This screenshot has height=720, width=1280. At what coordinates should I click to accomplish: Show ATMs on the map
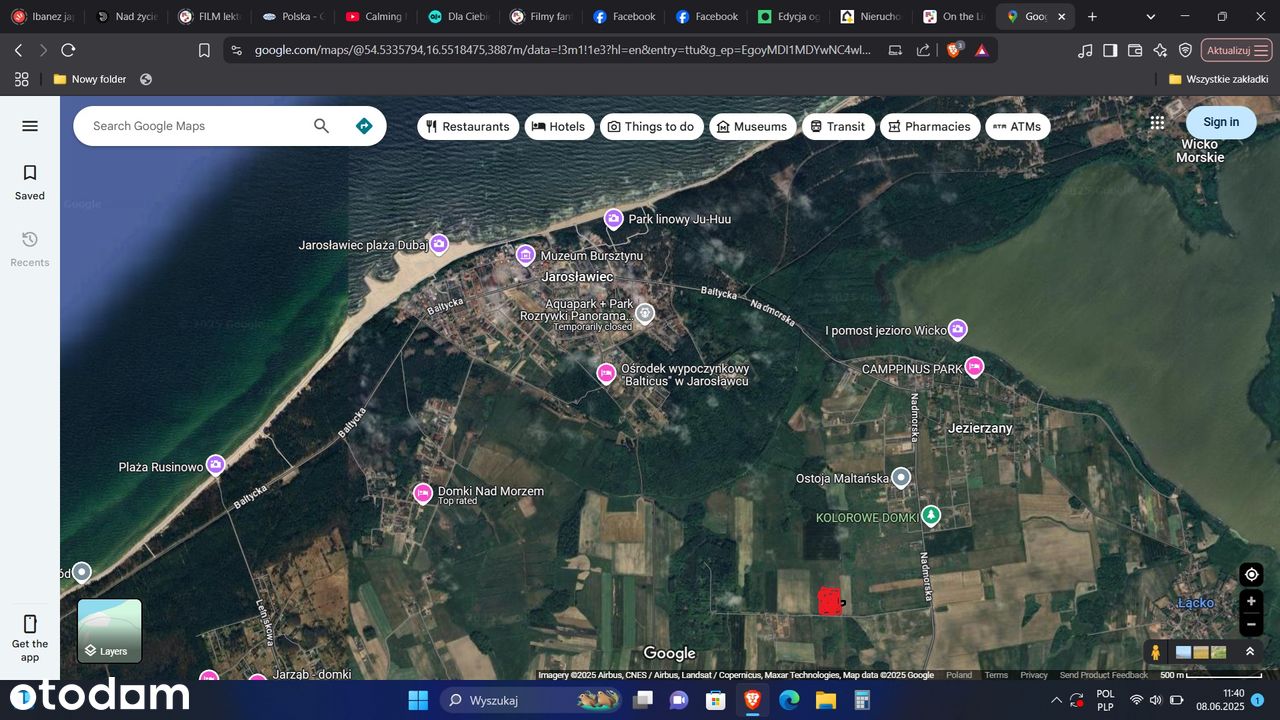point(1017,126)
